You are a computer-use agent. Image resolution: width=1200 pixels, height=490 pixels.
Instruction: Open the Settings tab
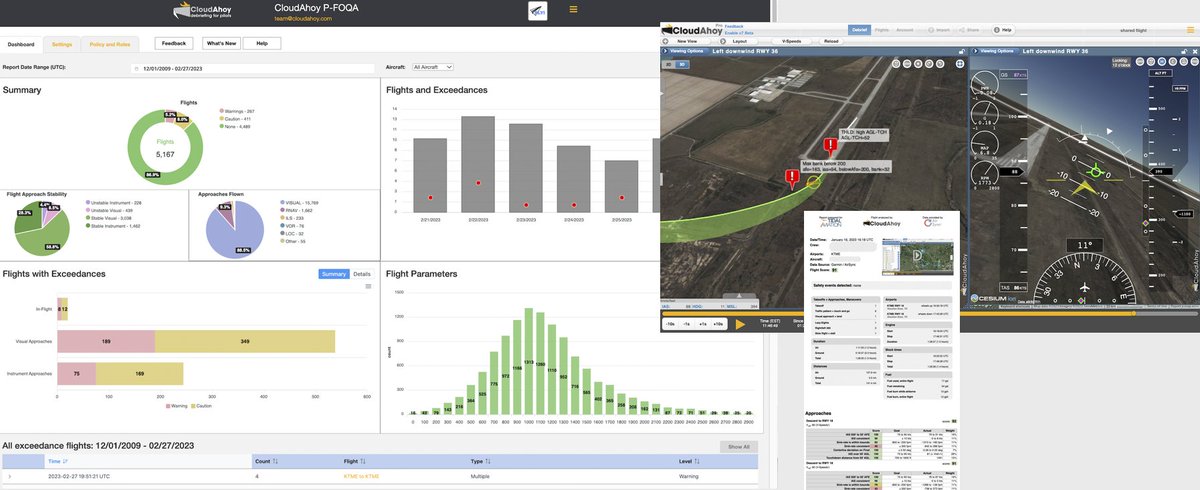(x=61, y=44)
